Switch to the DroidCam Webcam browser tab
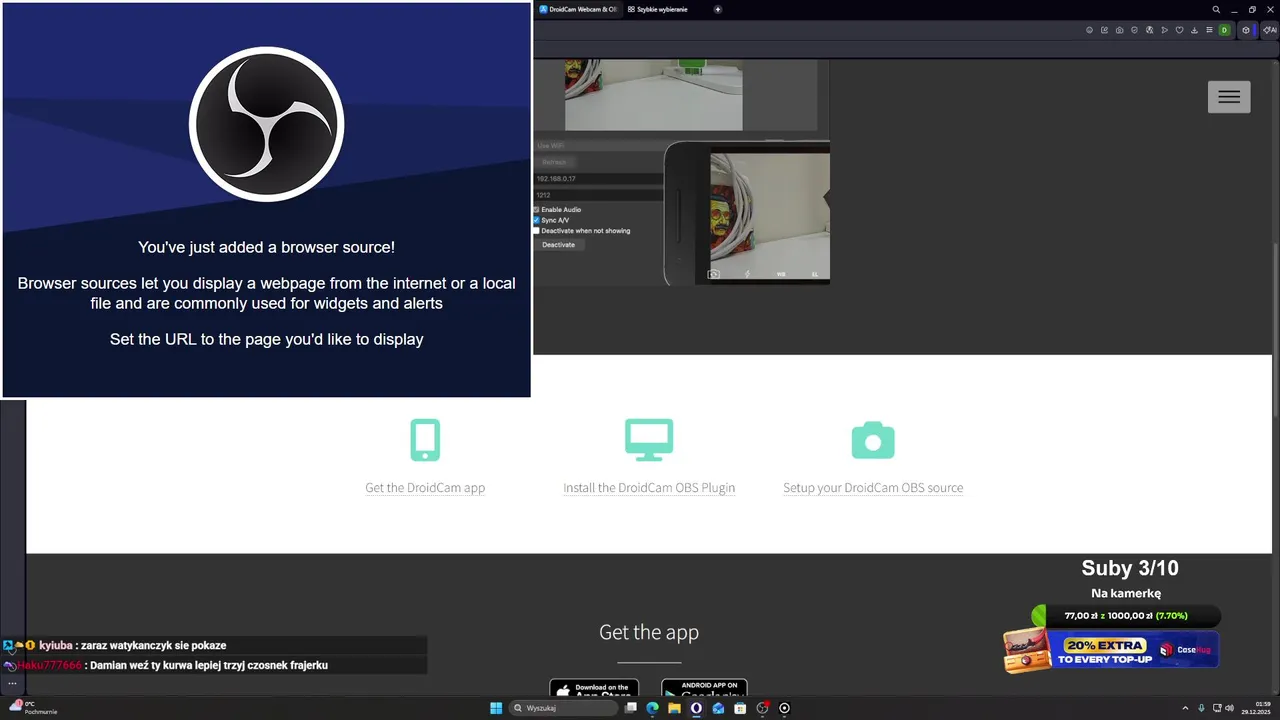This screenshot has height=720, width=1280. (578, 9)
